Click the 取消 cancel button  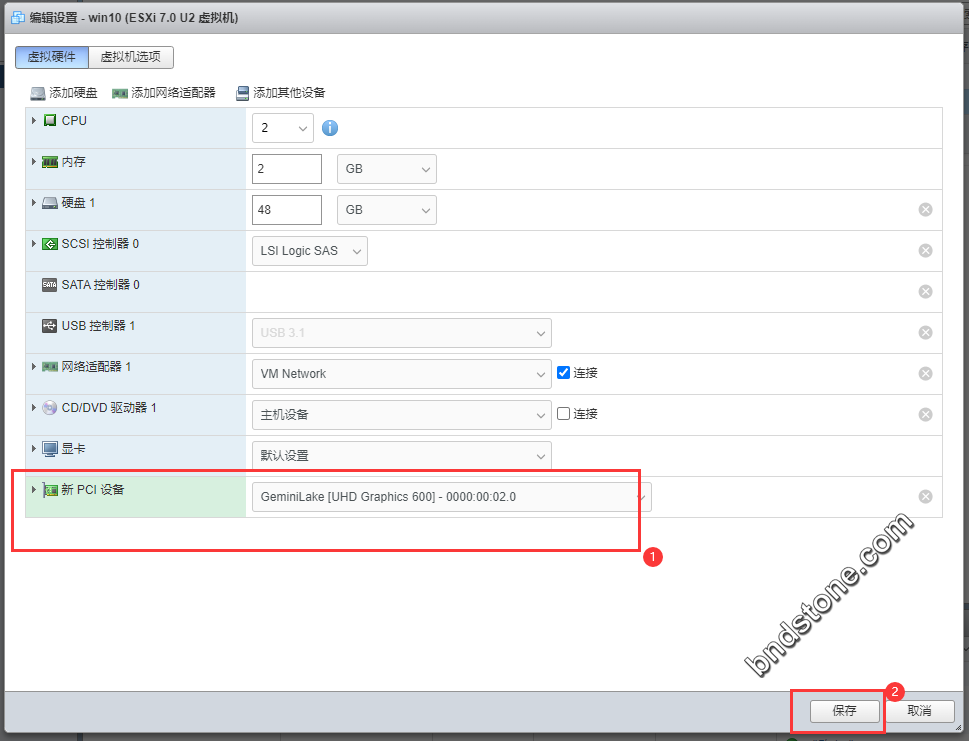coord(920,711)
